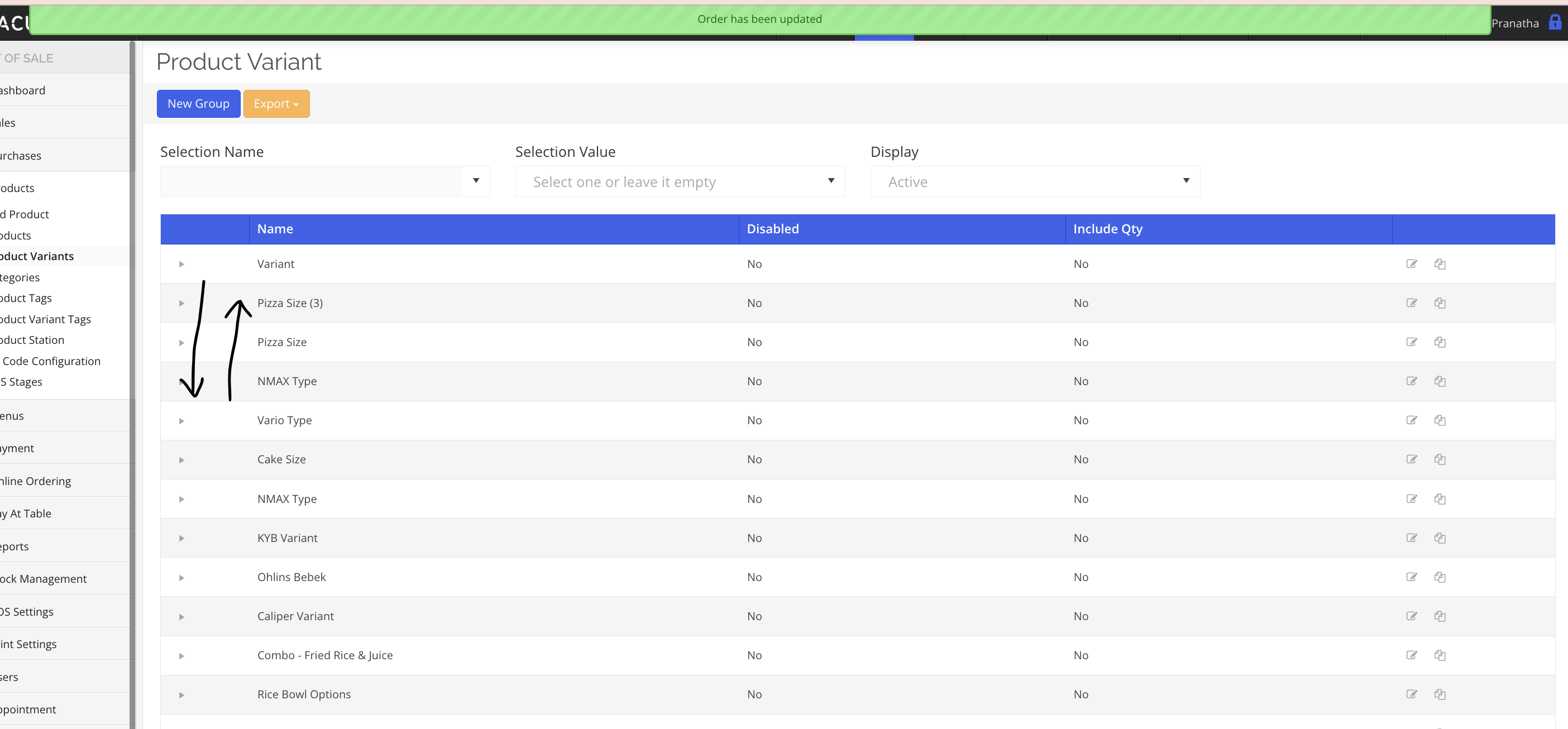
Task: Expand the Caliper Variant row
Action: point(181,616)
